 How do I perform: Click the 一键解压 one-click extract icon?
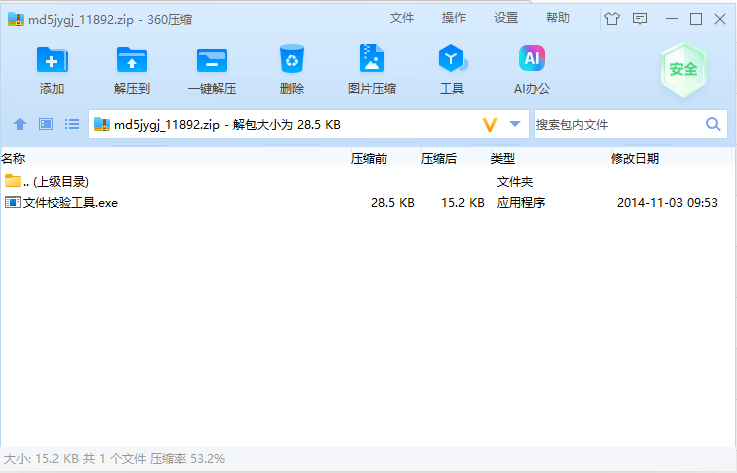point(212,60)
